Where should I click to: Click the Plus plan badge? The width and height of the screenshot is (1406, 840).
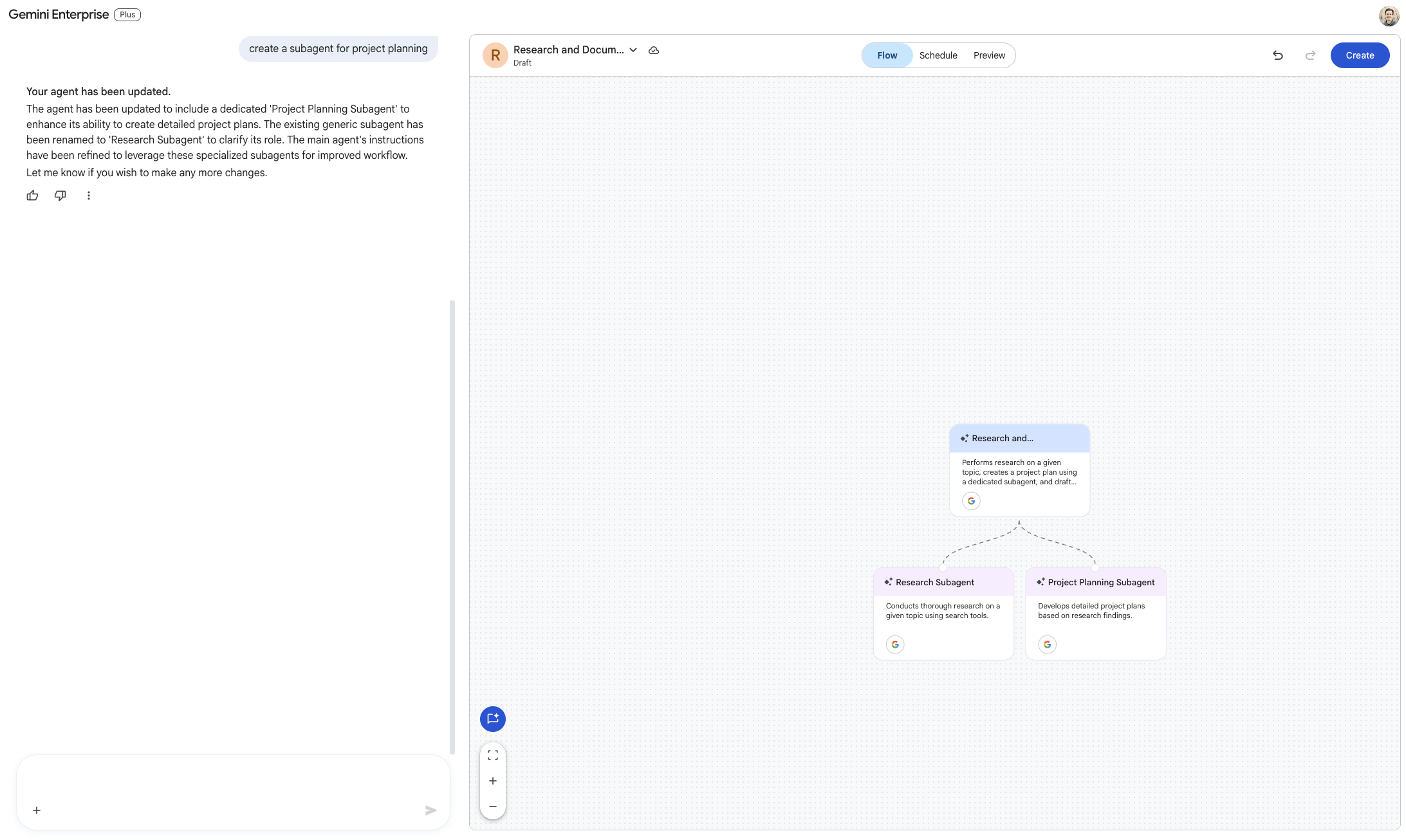(x=127, y=15)
